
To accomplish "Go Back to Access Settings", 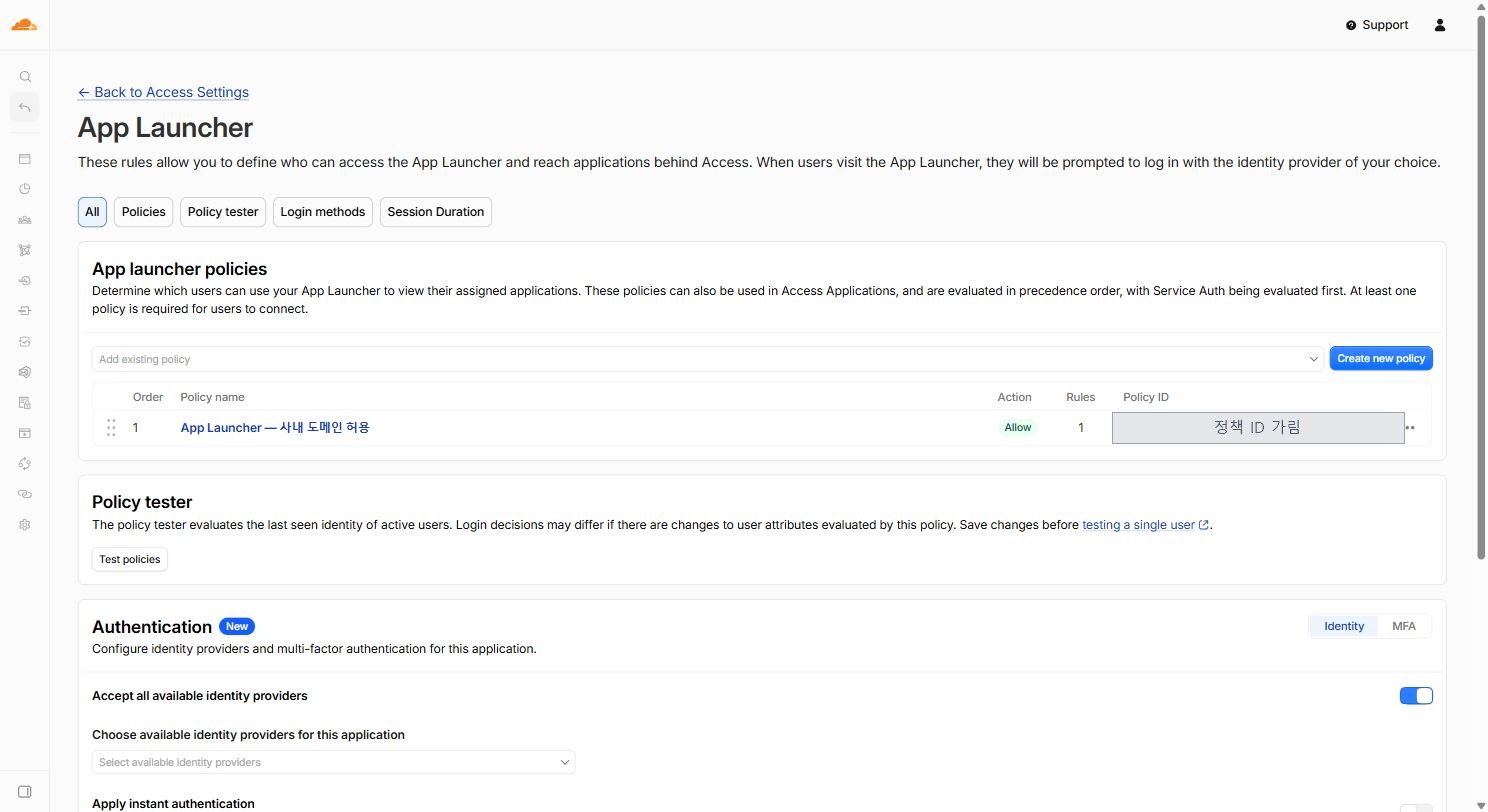I will tap(163, 92).
